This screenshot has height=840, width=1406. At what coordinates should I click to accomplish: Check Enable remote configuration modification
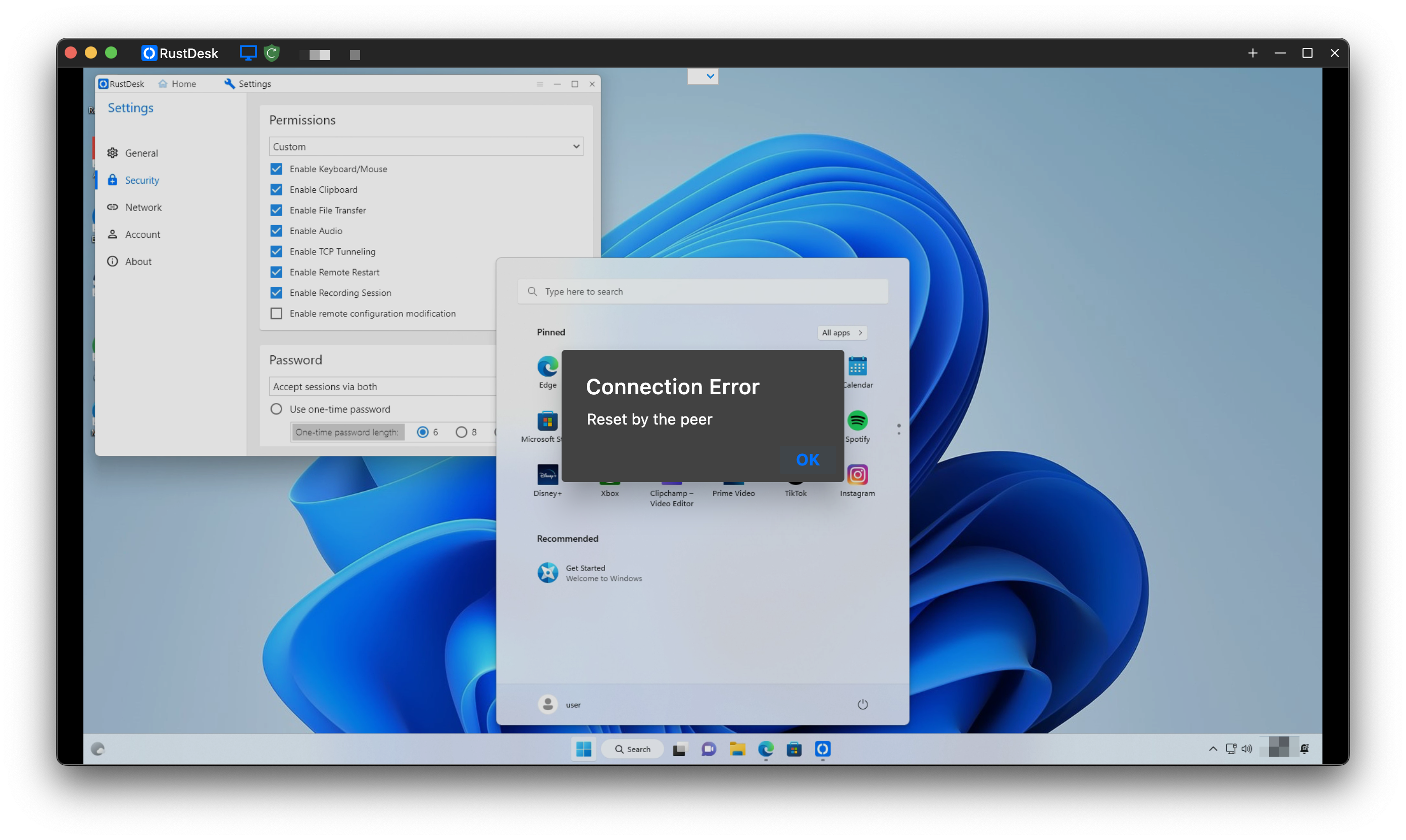276,313
